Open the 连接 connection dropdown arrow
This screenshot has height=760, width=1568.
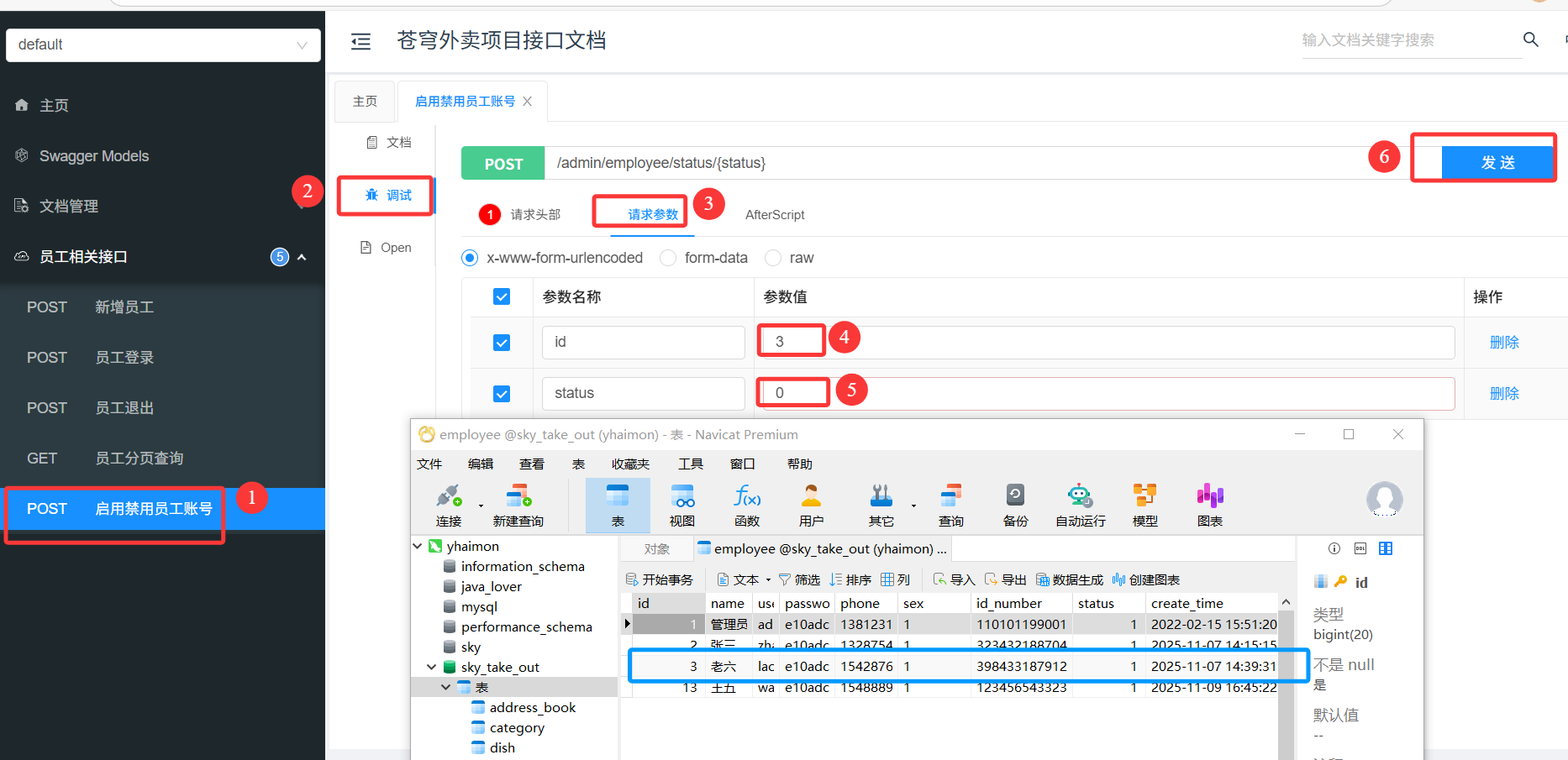coord(481,506)
